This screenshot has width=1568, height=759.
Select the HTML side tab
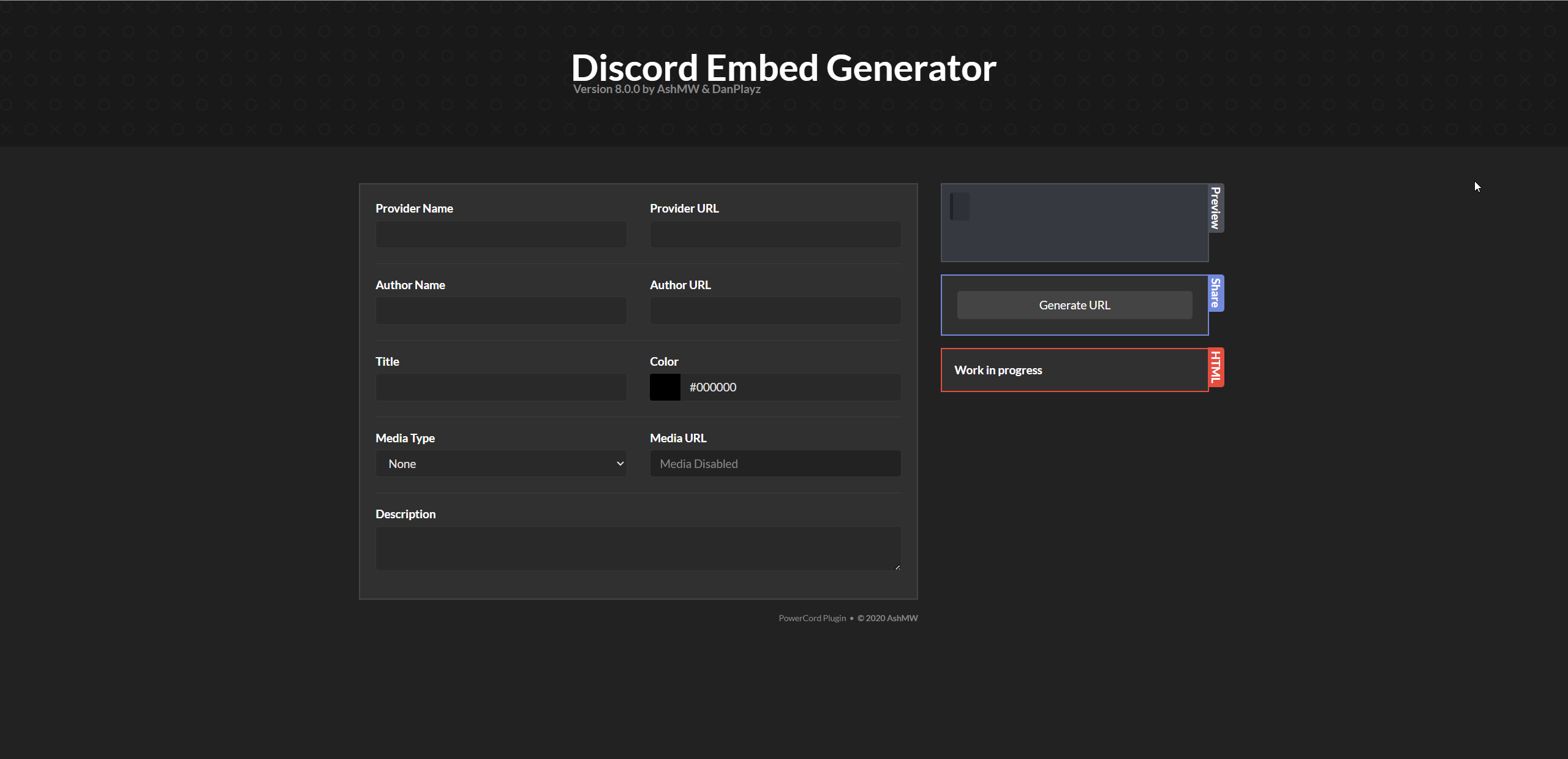coord(1216,368)
